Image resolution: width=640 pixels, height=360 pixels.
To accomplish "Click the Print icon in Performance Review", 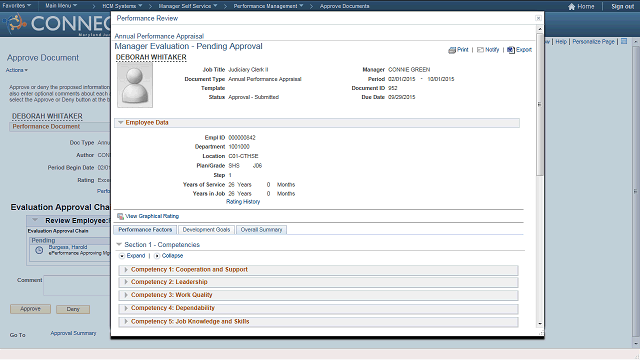I will [452, 50].
